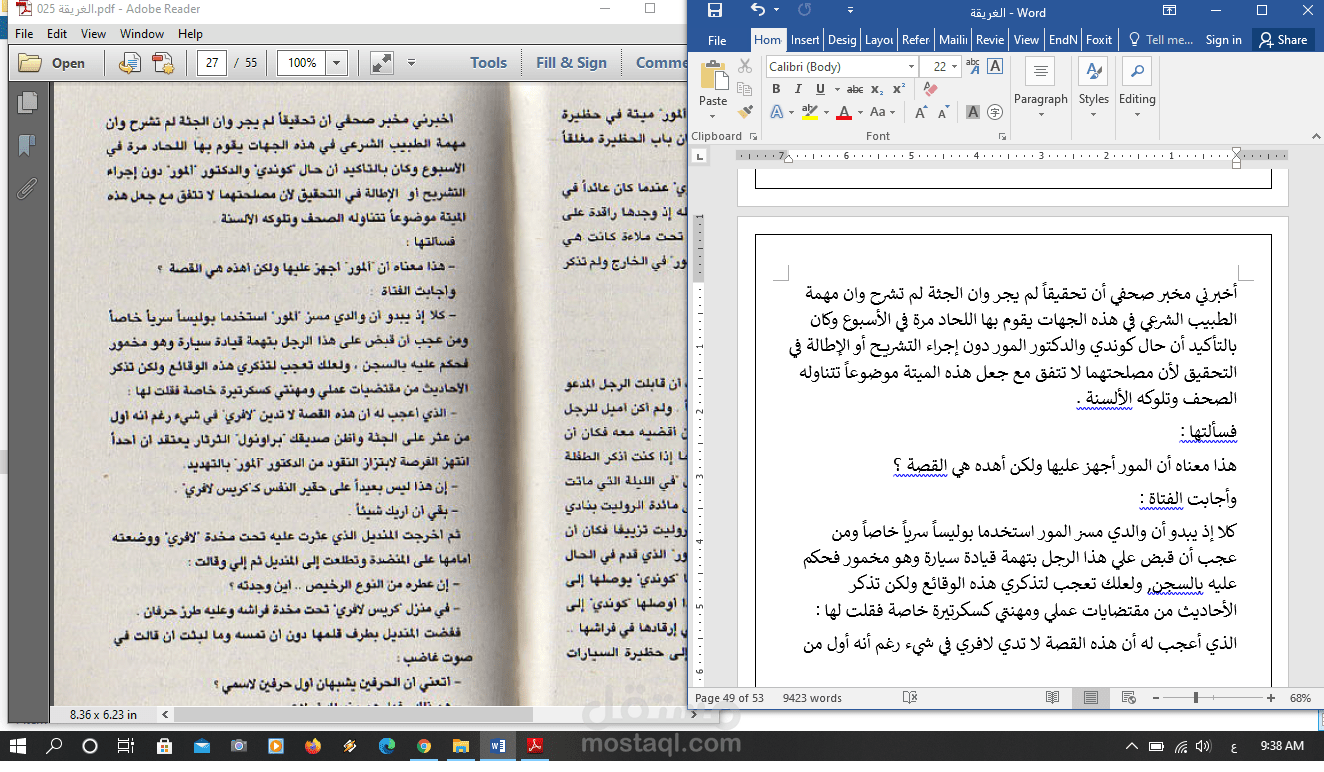This screenshot has height=772, width=1324.
Task: Apply yellow text highlight color
Action: (809, 112)
